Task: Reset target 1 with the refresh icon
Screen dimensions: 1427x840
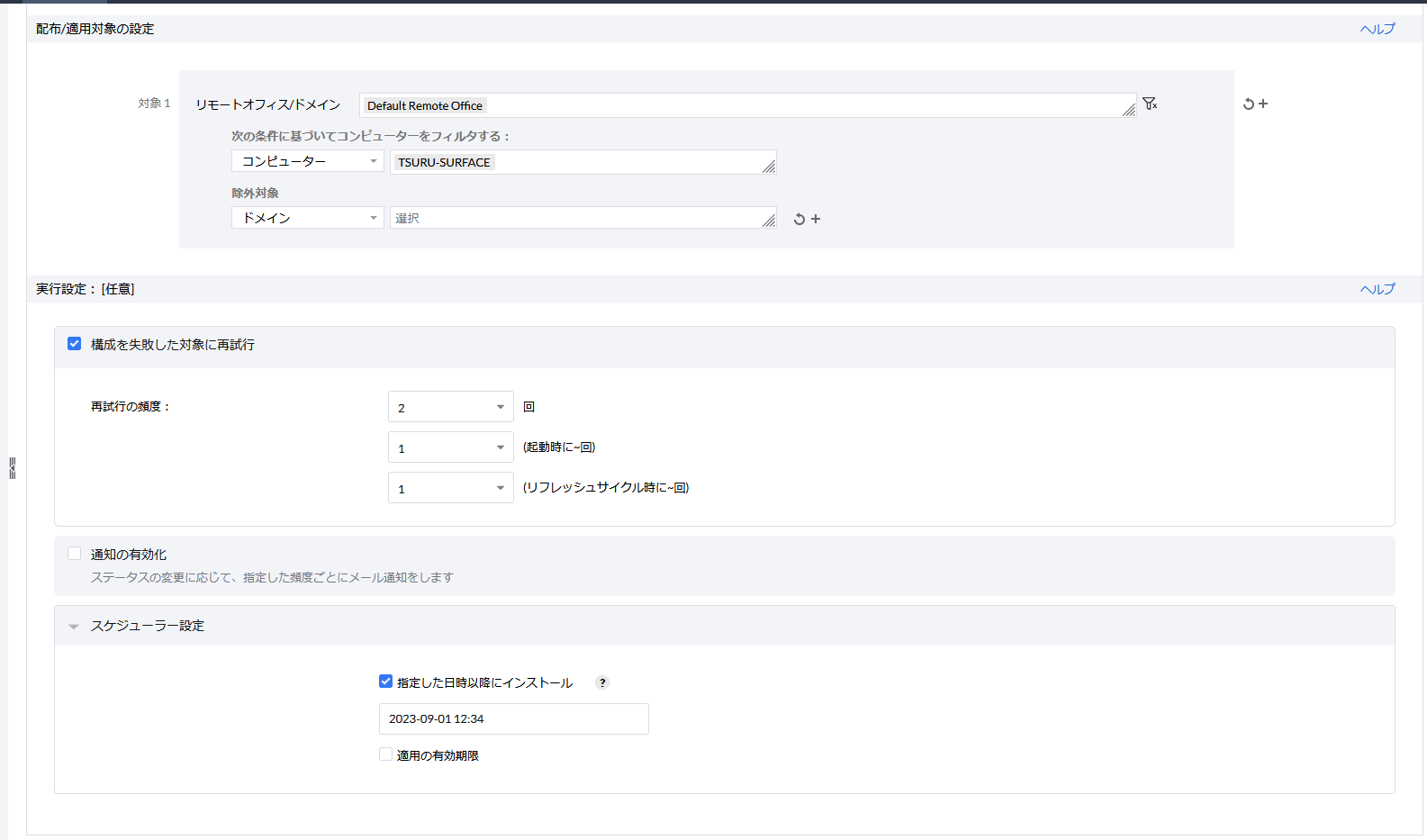Action: tap(1249, 104)
